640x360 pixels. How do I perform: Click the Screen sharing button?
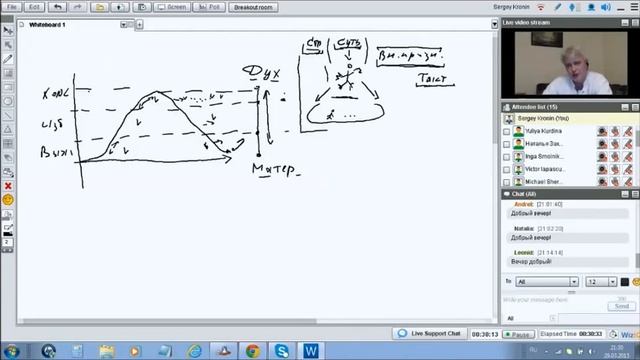172,7
